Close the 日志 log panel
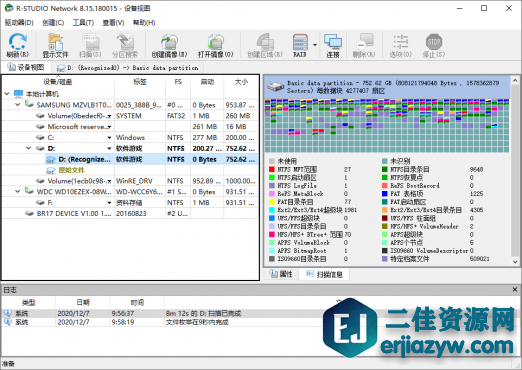Screen dimensions: 522x370 click(x=515, y=290)
